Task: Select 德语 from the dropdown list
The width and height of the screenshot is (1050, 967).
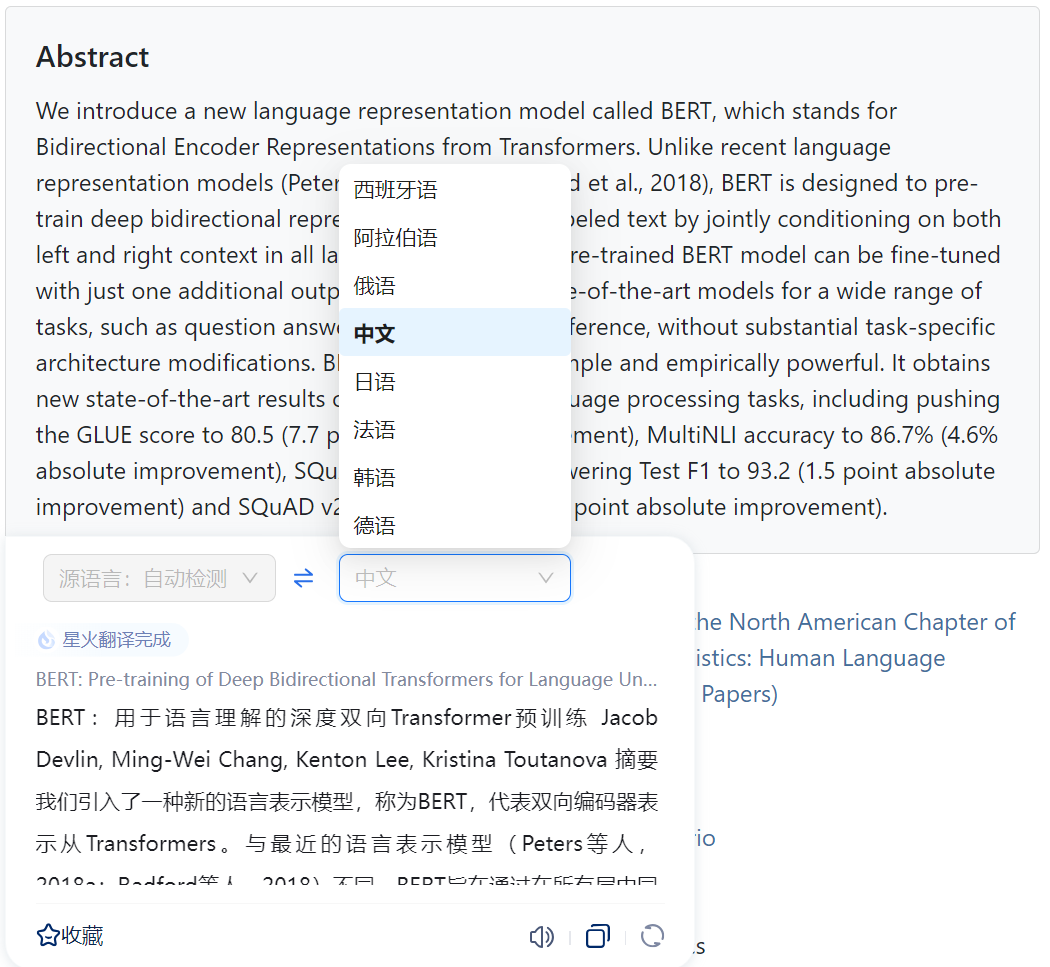Action: coord(455,524)
